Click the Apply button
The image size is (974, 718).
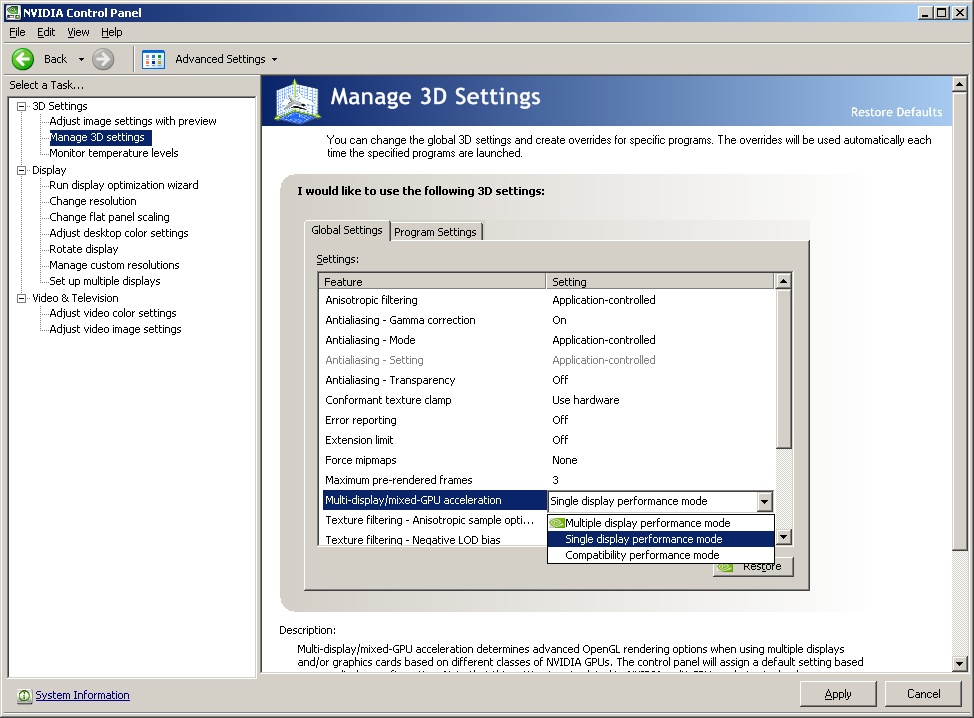[838, 694]
